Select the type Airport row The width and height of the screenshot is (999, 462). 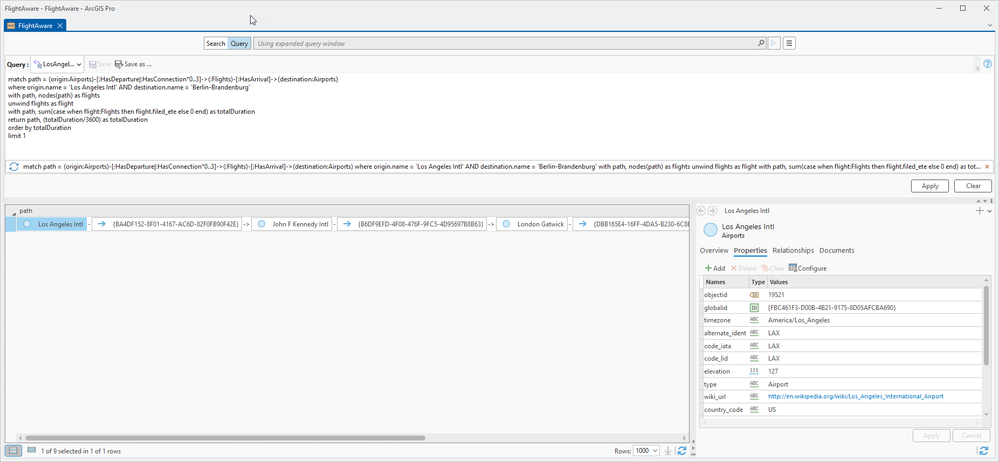coord(844,384)
